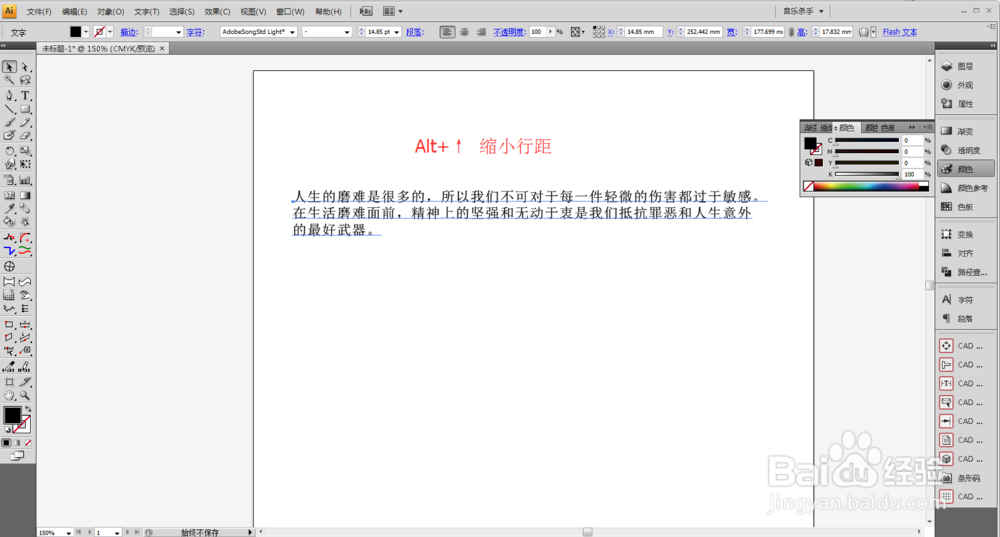
Task: Open the 外观 (Appearance) panel
Action: [965, 85]
